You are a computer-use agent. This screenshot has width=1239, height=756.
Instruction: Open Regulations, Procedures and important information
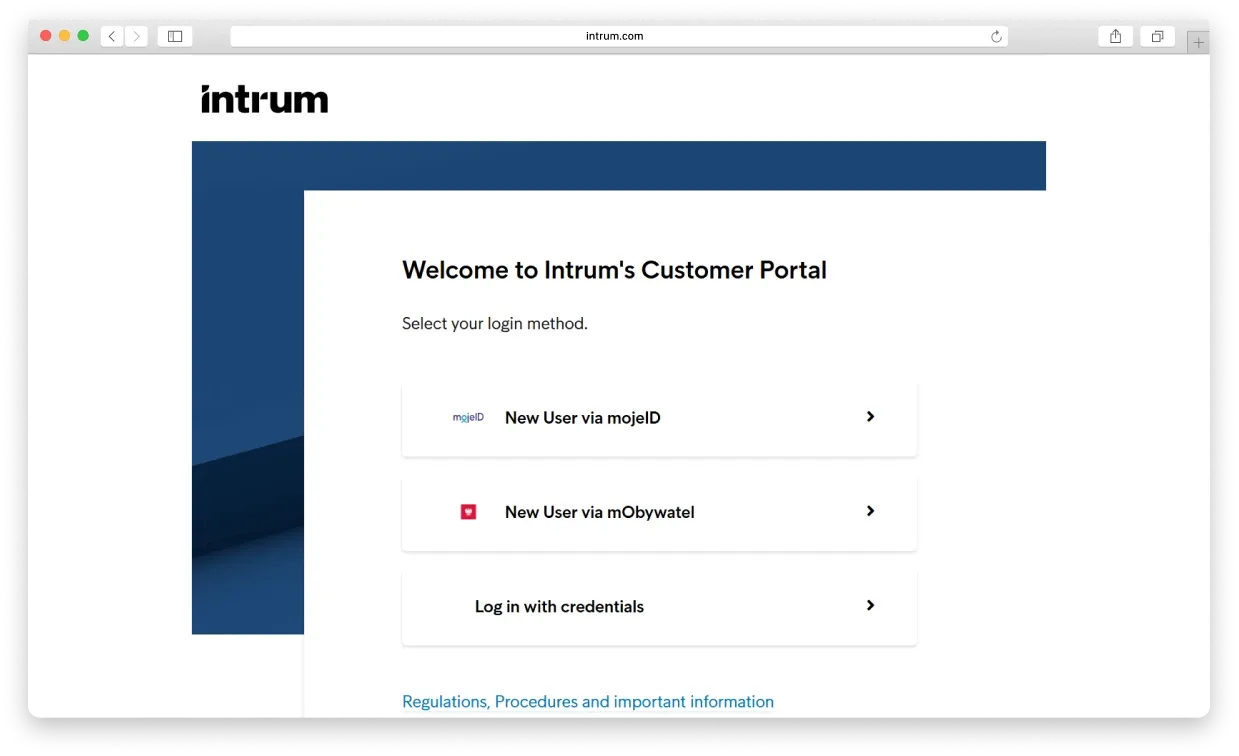tap(587, 701)
